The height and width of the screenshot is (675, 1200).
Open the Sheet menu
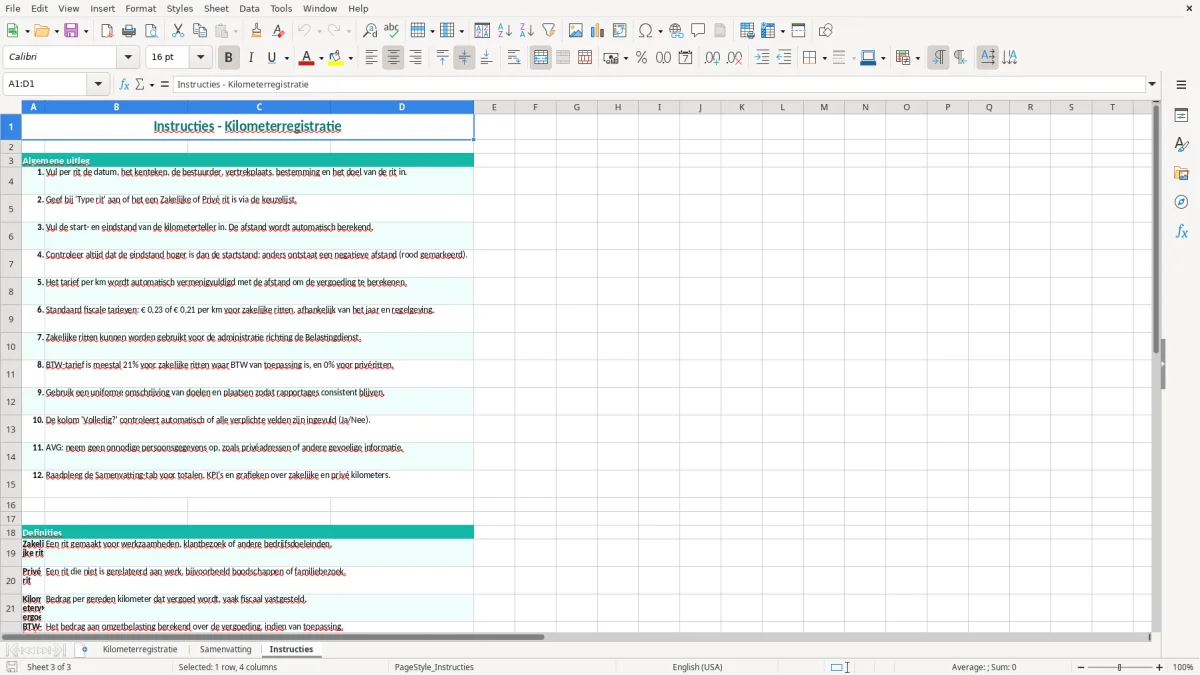[x=216, y=8]
